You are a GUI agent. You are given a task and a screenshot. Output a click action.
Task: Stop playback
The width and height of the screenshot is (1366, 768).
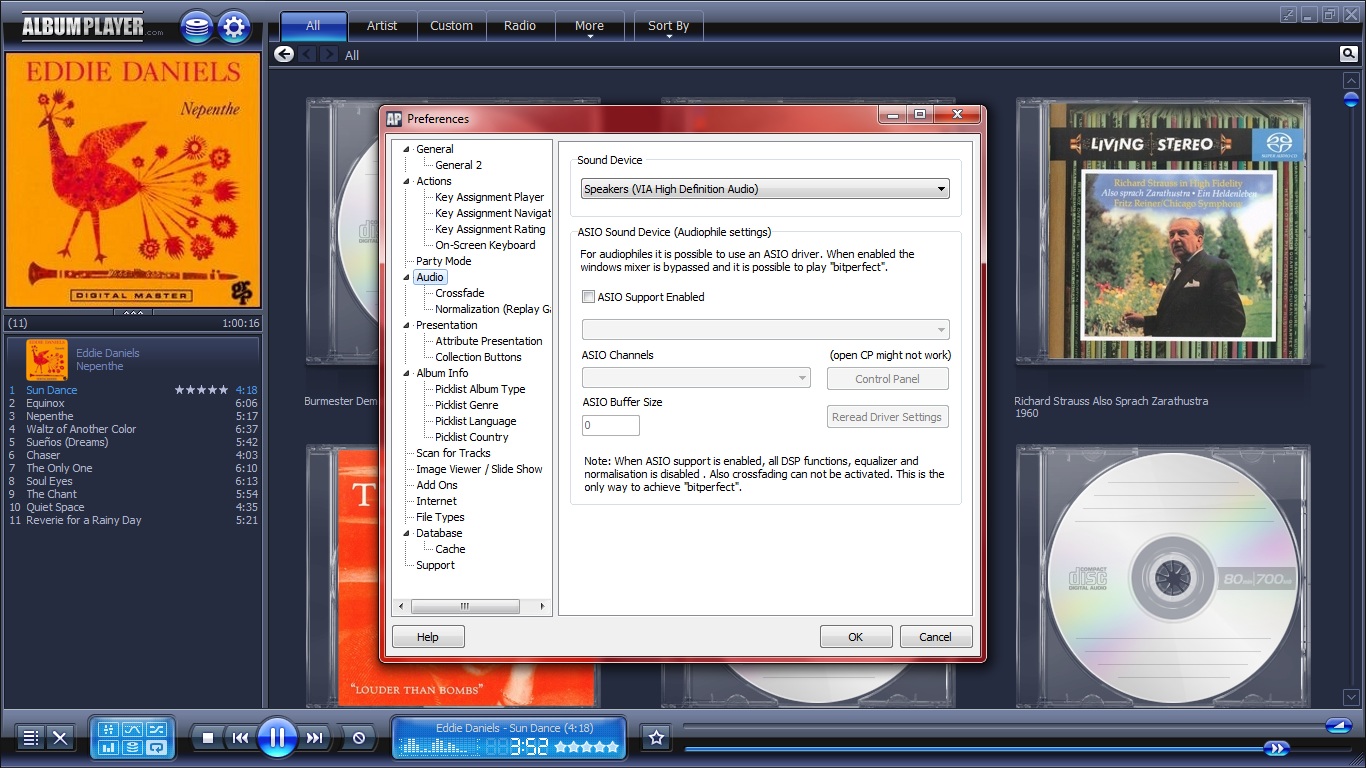pyautogui.click(x=208, y=738)
